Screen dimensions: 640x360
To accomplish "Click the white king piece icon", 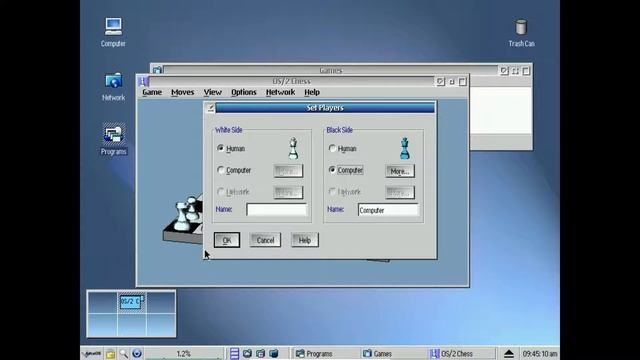I will 293,148.
